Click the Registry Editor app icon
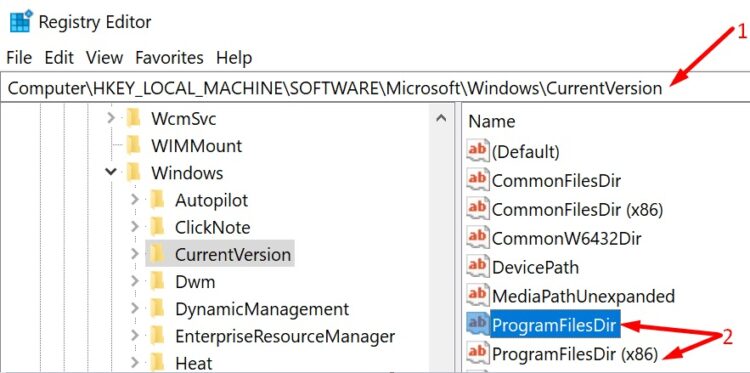Screen dimensions: 750x373 point(21,21)
